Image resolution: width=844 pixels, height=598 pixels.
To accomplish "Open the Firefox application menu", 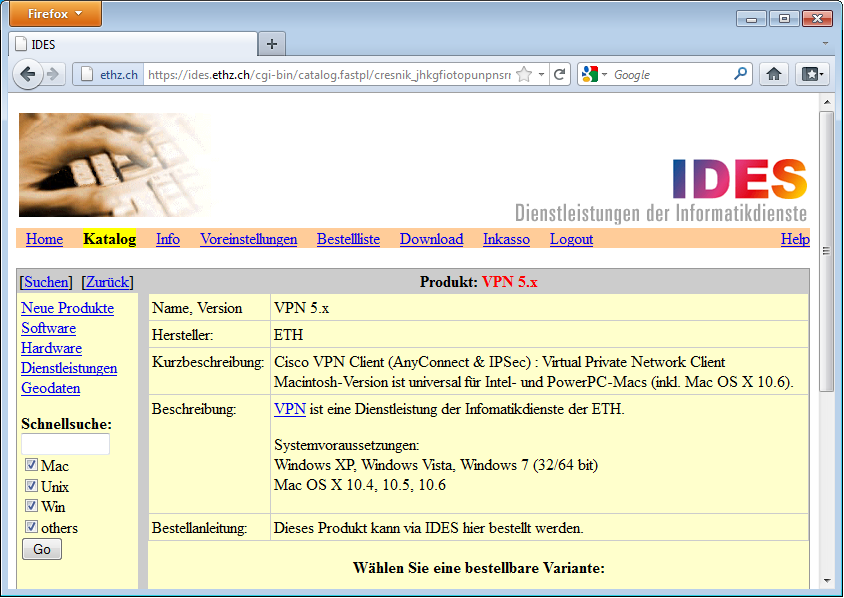I will 55,13.
